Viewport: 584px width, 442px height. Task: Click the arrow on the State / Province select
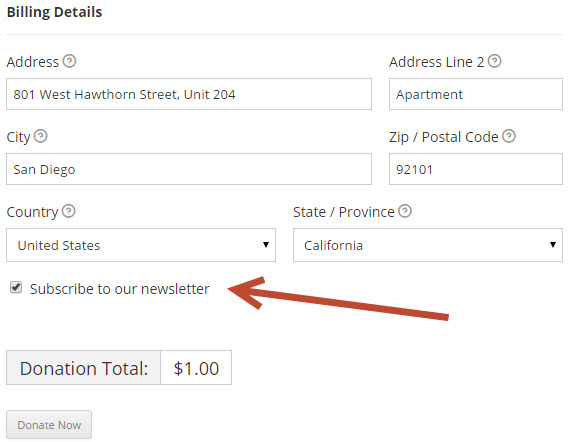[553, 245]
